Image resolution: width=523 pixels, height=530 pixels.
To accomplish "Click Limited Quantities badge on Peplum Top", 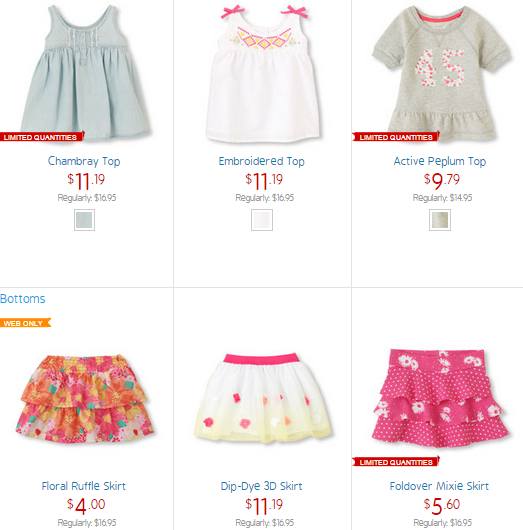I will (396, 137).
